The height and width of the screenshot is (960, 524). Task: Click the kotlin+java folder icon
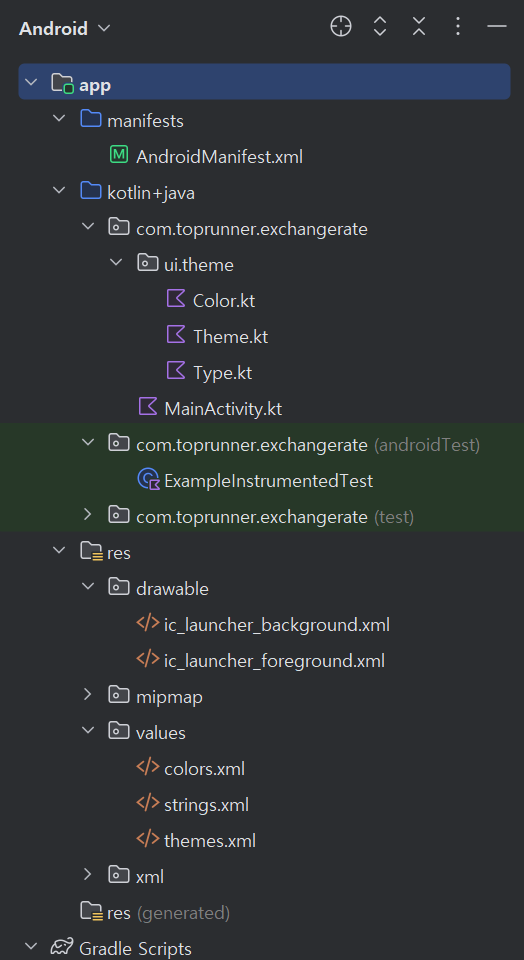pyautogui.click(x=91, y=191)
